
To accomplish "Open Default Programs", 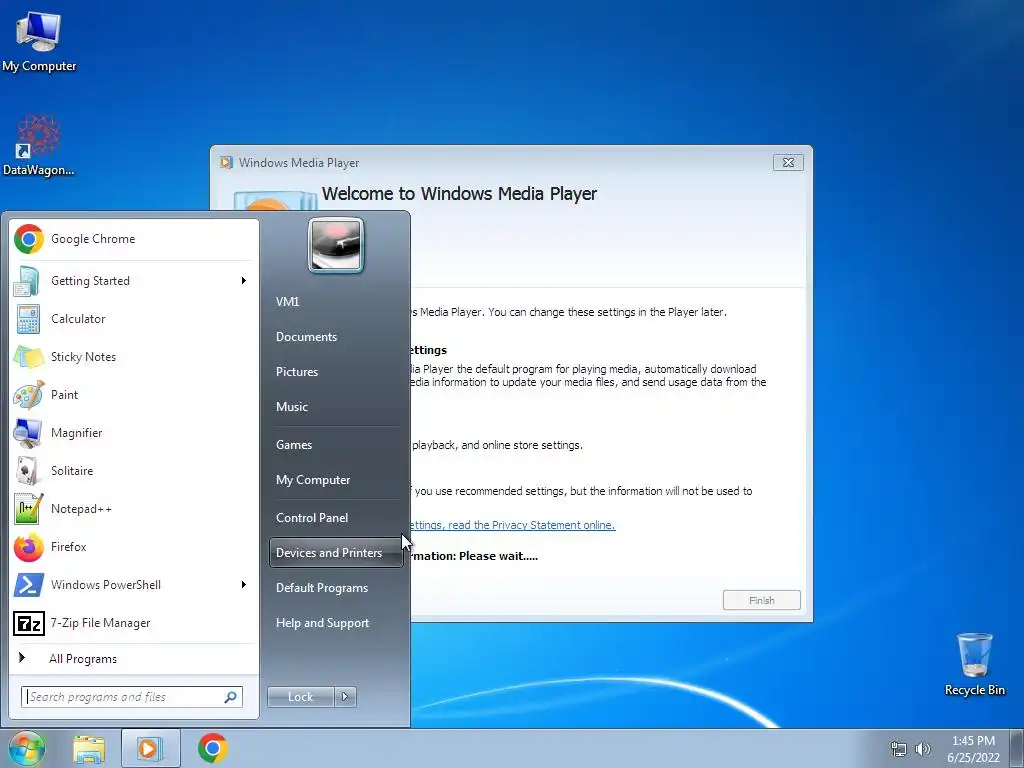I will pos(336,588).
